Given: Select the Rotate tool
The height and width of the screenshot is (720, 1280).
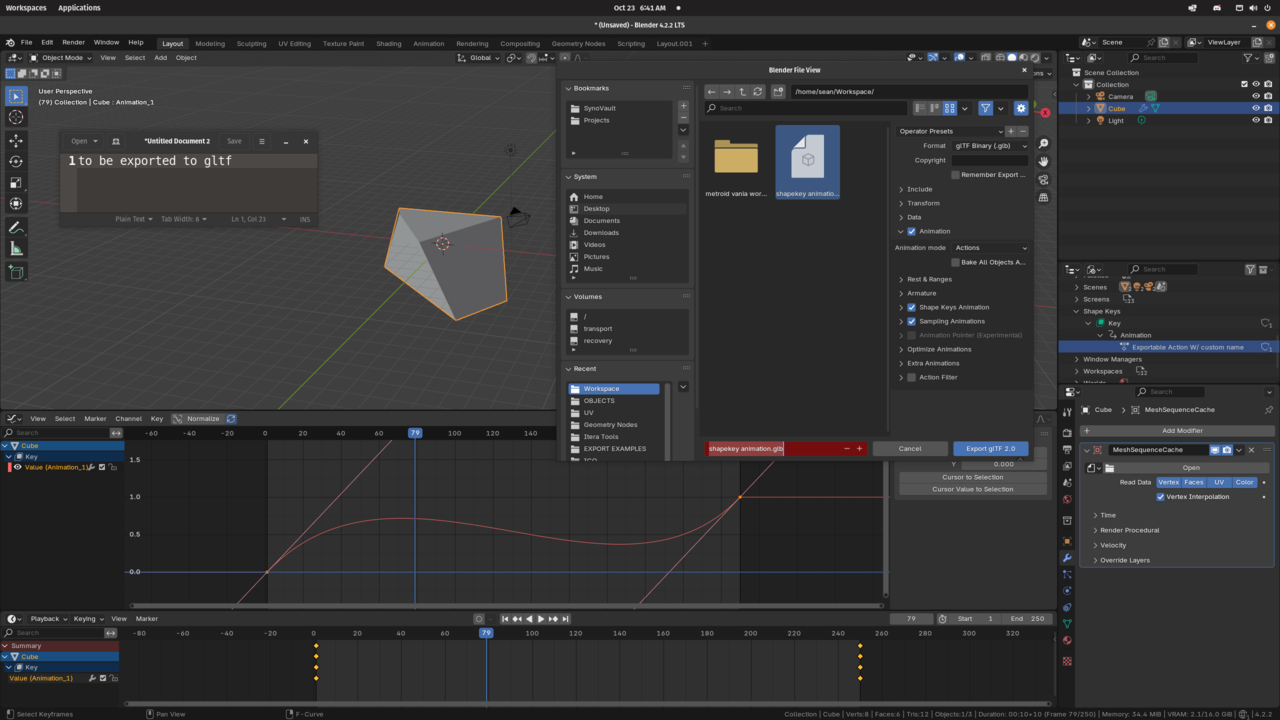Looking at the screenshot, I should coord(16,162).
